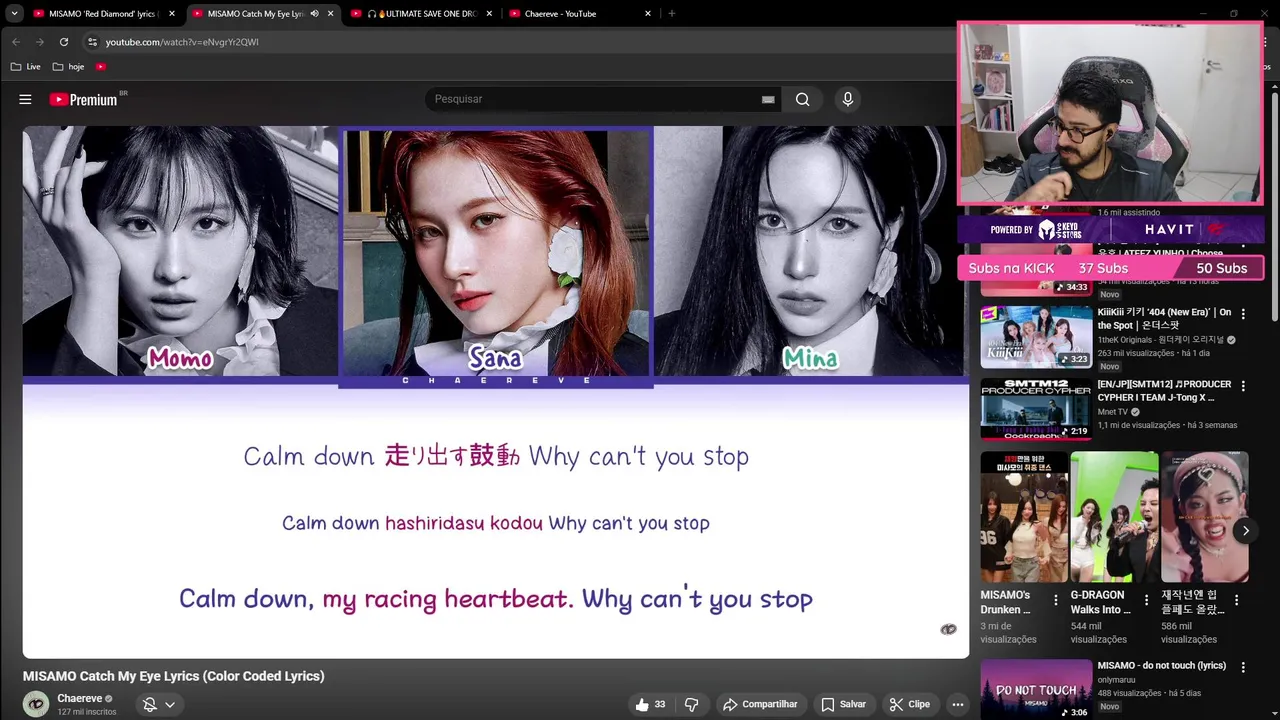Open the hoje bookmarks folder
This screenshot has width=1280, height=720.
pos(69,66)
